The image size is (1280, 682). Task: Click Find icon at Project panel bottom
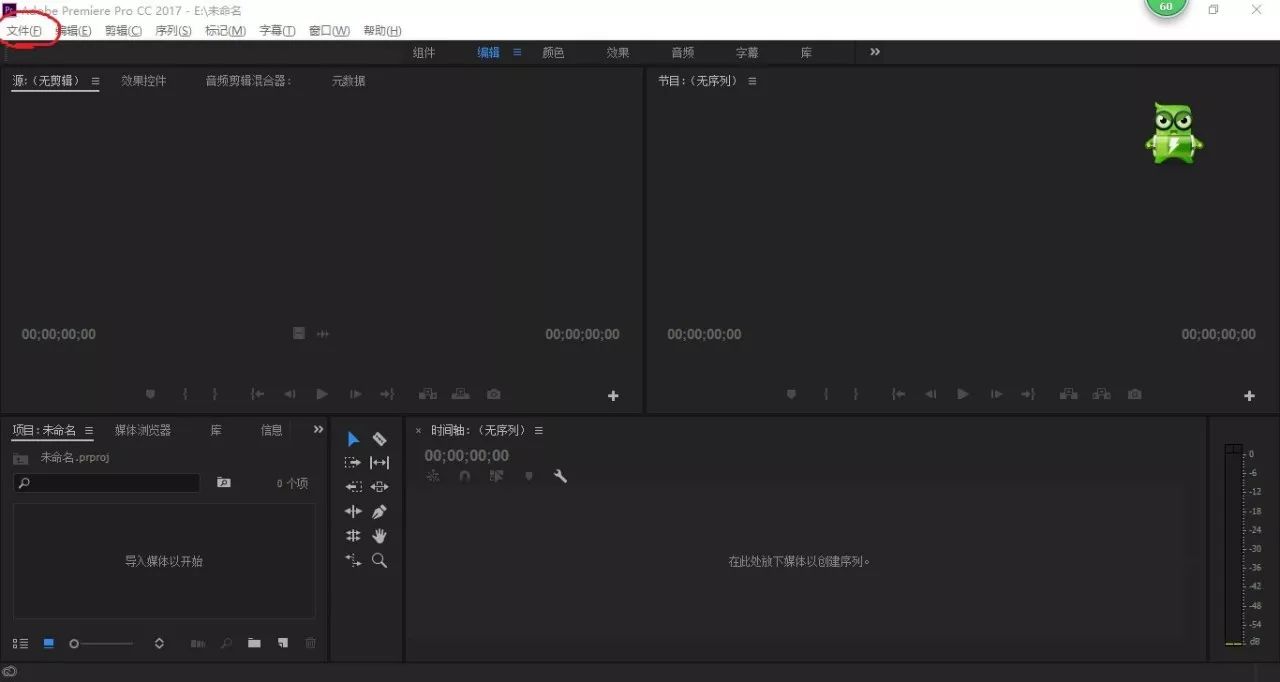227,643
